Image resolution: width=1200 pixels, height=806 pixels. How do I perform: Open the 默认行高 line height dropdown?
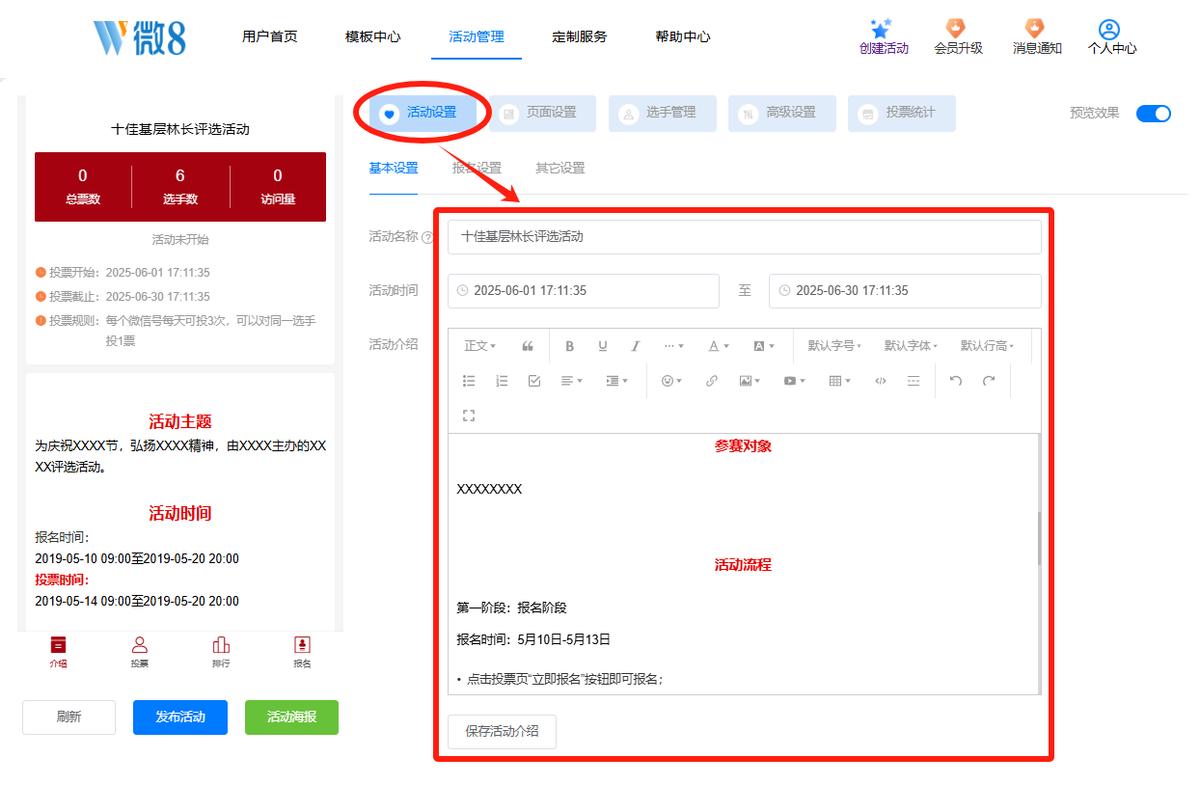point(987,346)
